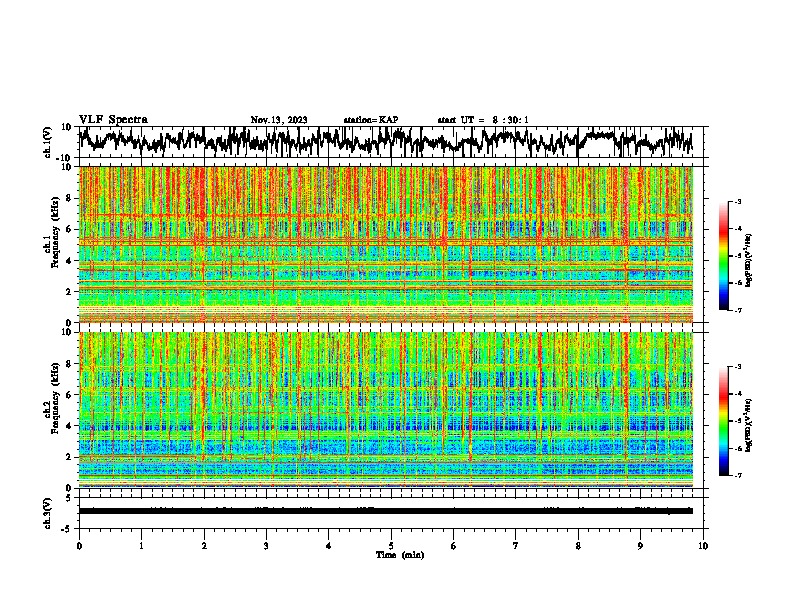The height and width of the screenshot is (612, 792).
Task: Click time axis tick label "0"
Action: (x=79, y=546)
